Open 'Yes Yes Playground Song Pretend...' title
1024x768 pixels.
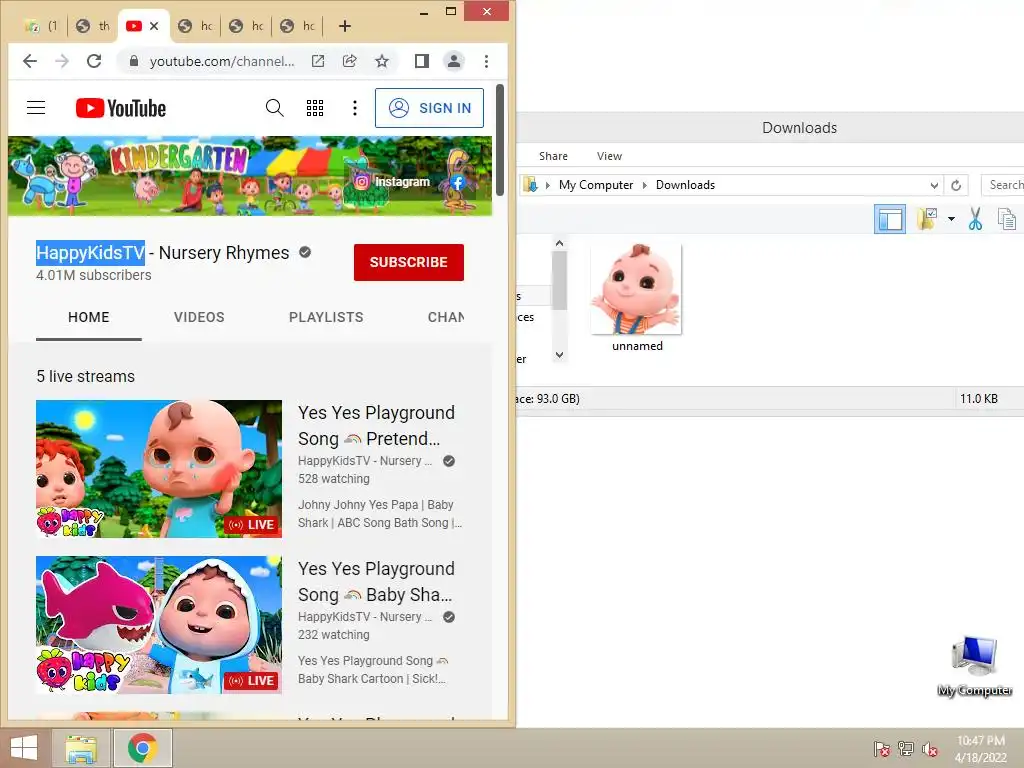pyautogui.click(x=377, y=426)
